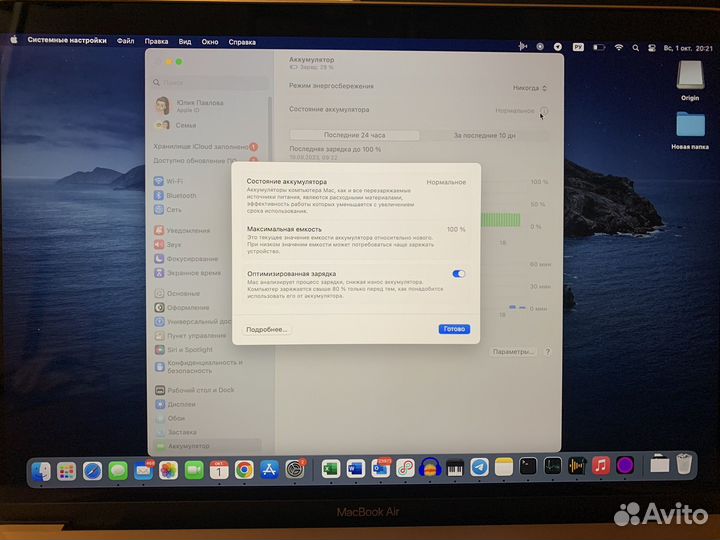Viewport: 720px width, 540px height.
Task: Open Activity Monitor from the Dock
Action: (552, 466)
